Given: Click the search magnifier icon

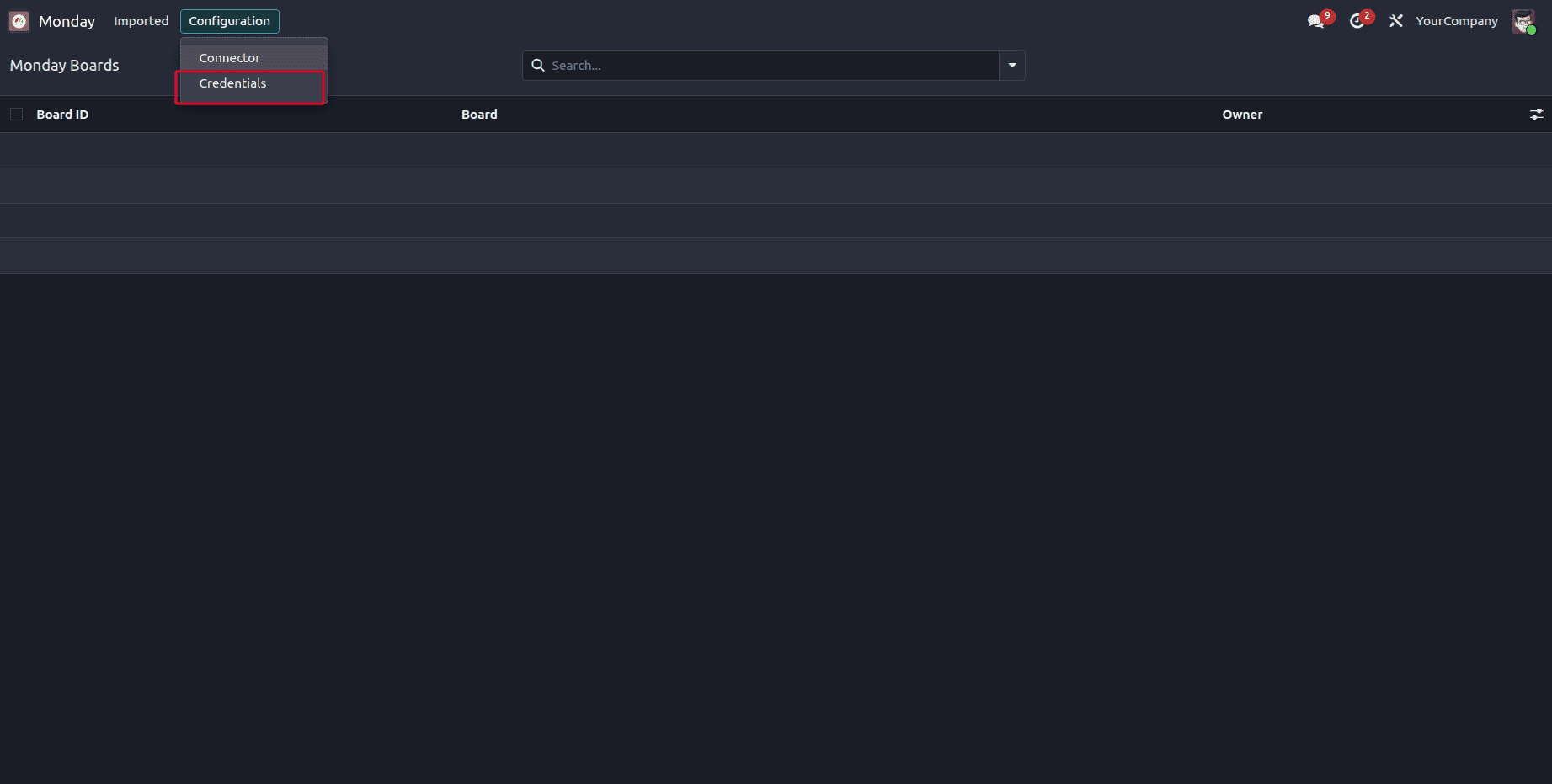Looking at the screenshot, I should pos(537,65).
